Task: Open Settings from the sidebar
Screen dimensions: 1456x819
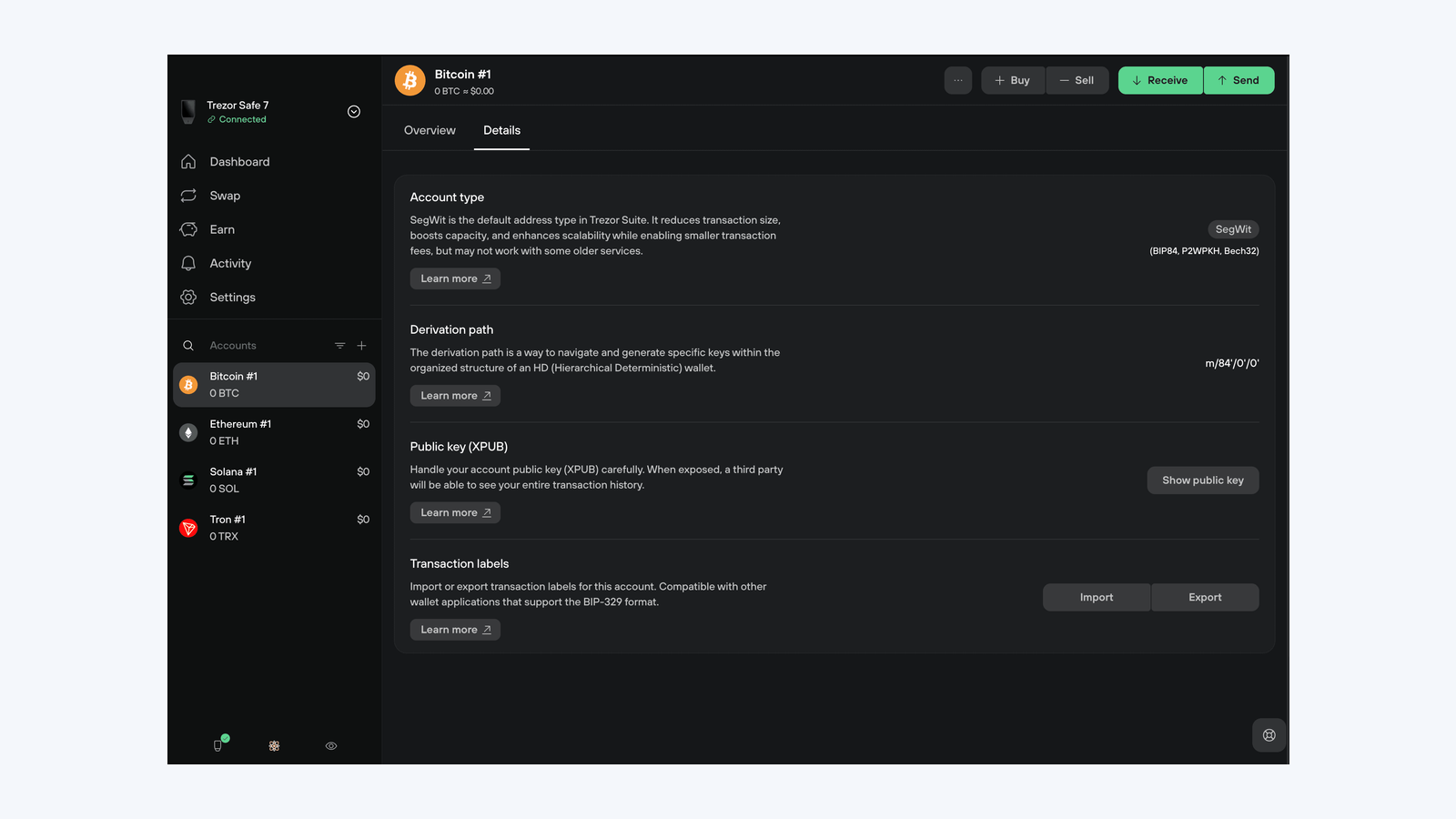Action: [232, 298]
